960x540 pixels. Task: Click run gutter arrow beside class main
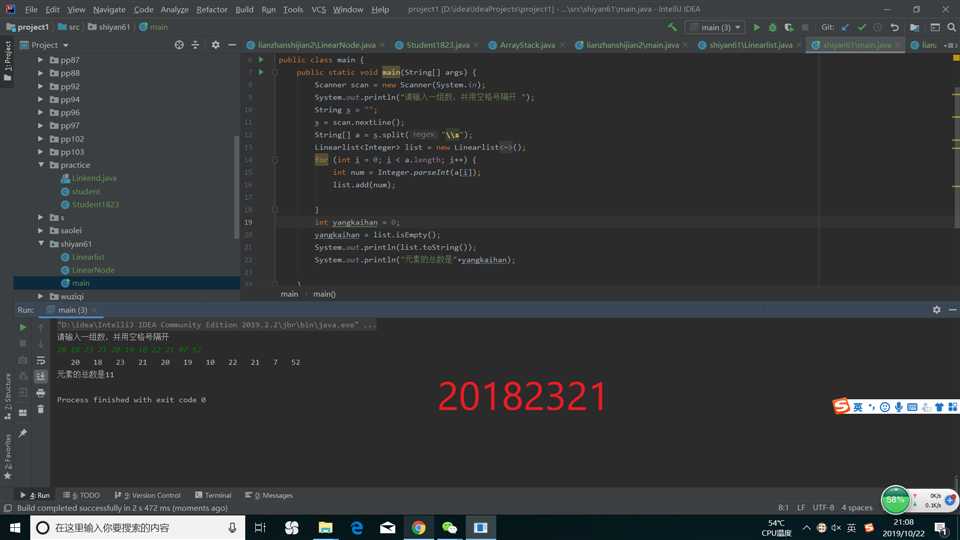click(261, 59)
